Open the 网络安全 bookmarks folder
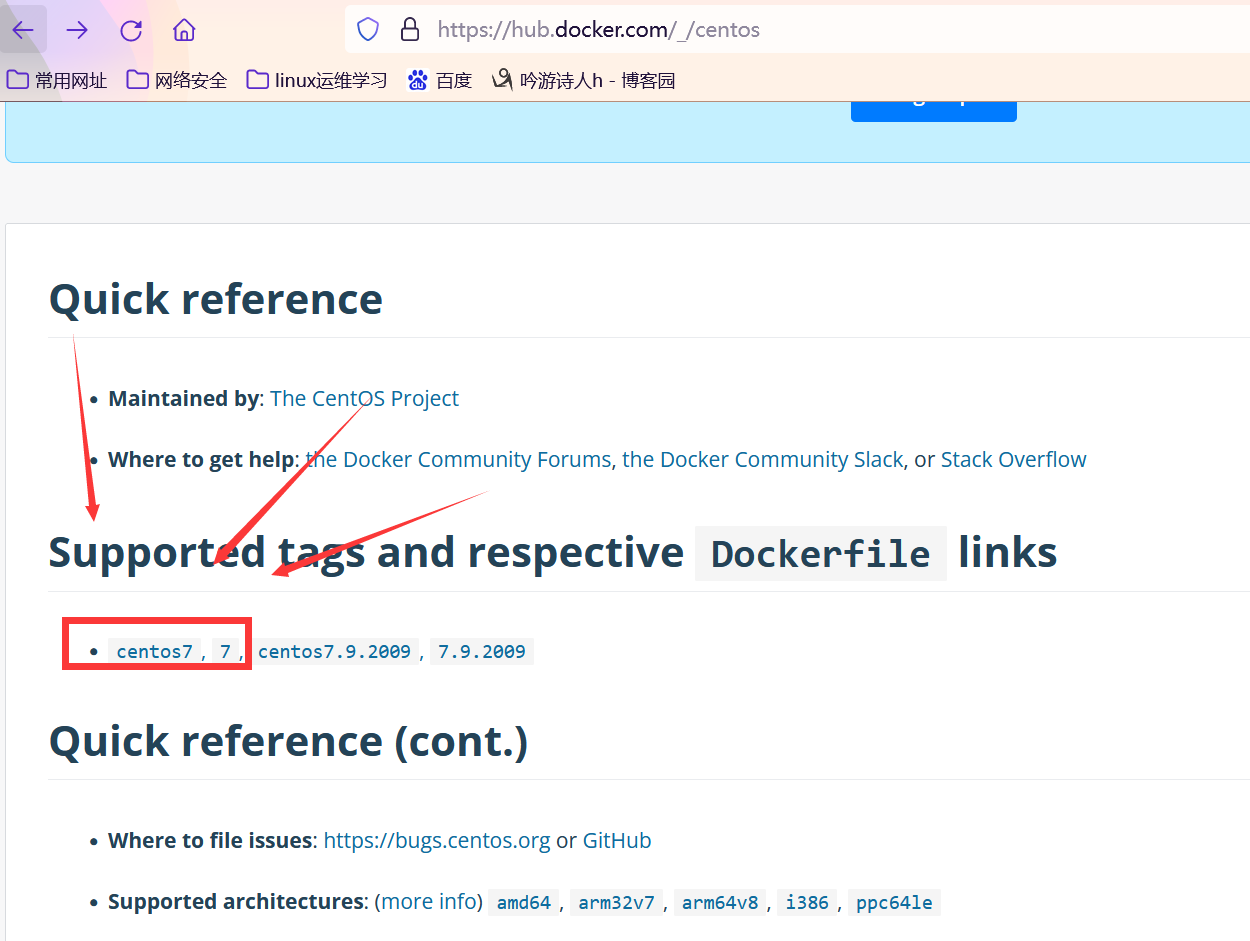1250x941 pixels. point(177,80)
